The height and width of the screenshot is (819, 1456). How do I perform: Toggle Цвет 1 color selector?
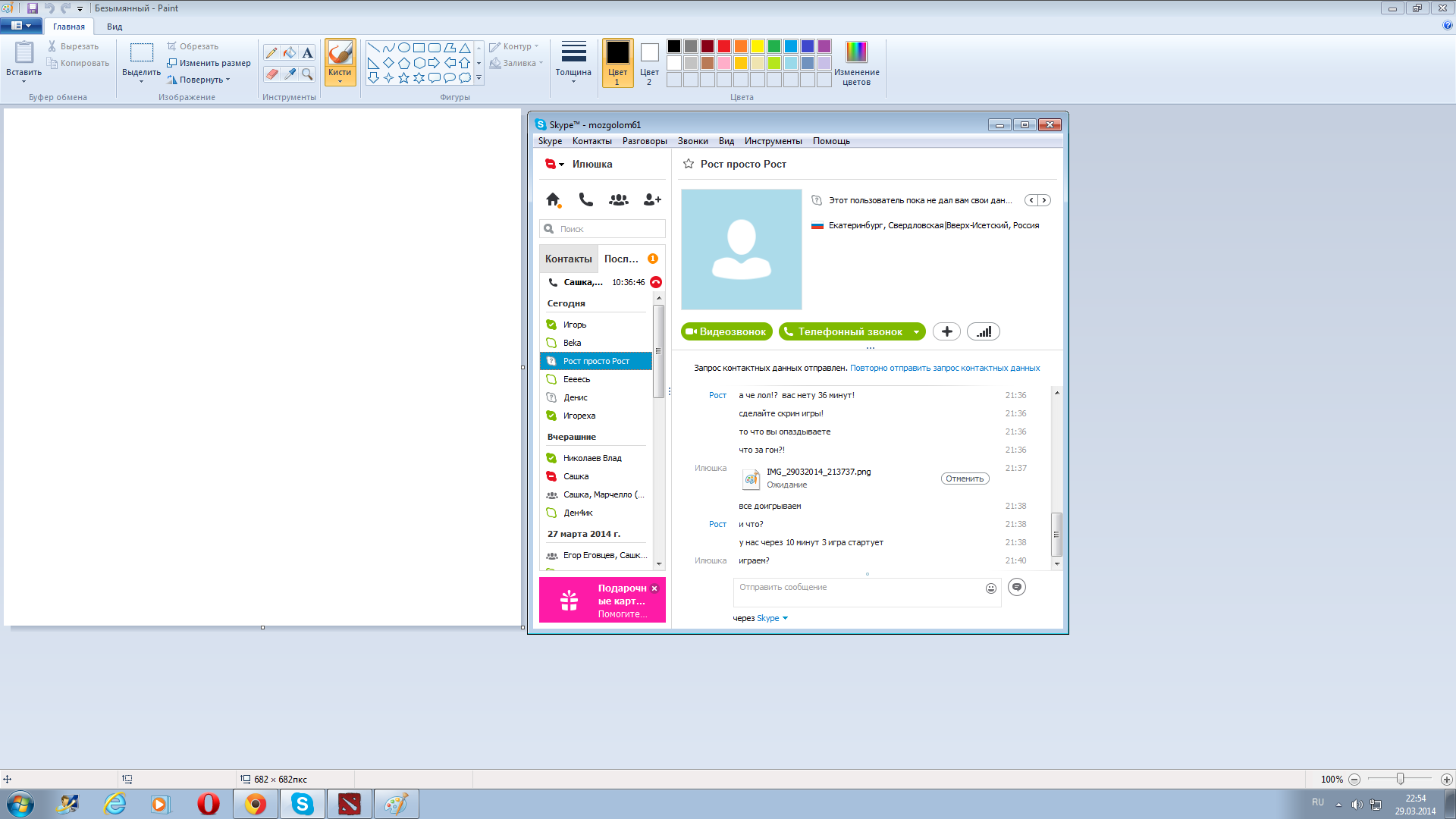[617, 62]
